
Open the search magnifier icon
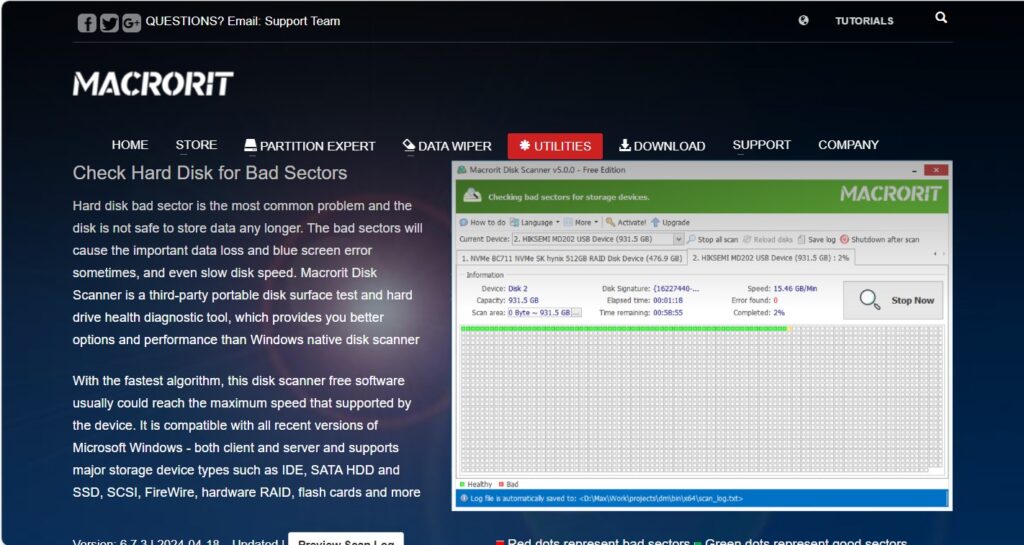940,18
